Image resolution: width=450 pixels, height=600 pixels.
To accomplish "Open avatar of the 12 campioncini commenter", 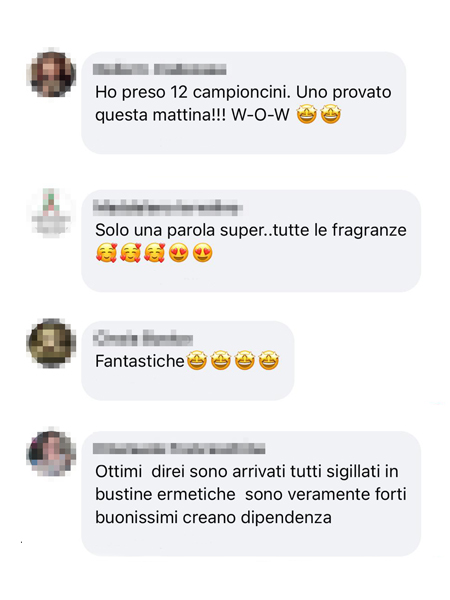I will [x=51, y=72].
